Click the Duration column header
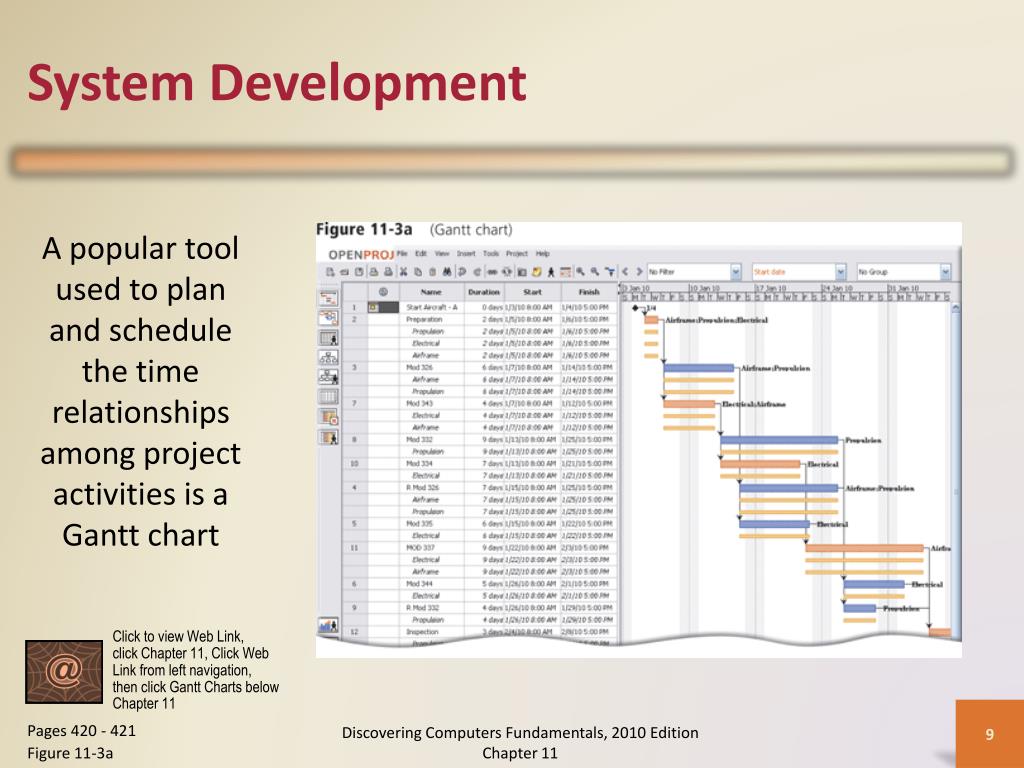 pyautogui.click(x=484, y=292)
